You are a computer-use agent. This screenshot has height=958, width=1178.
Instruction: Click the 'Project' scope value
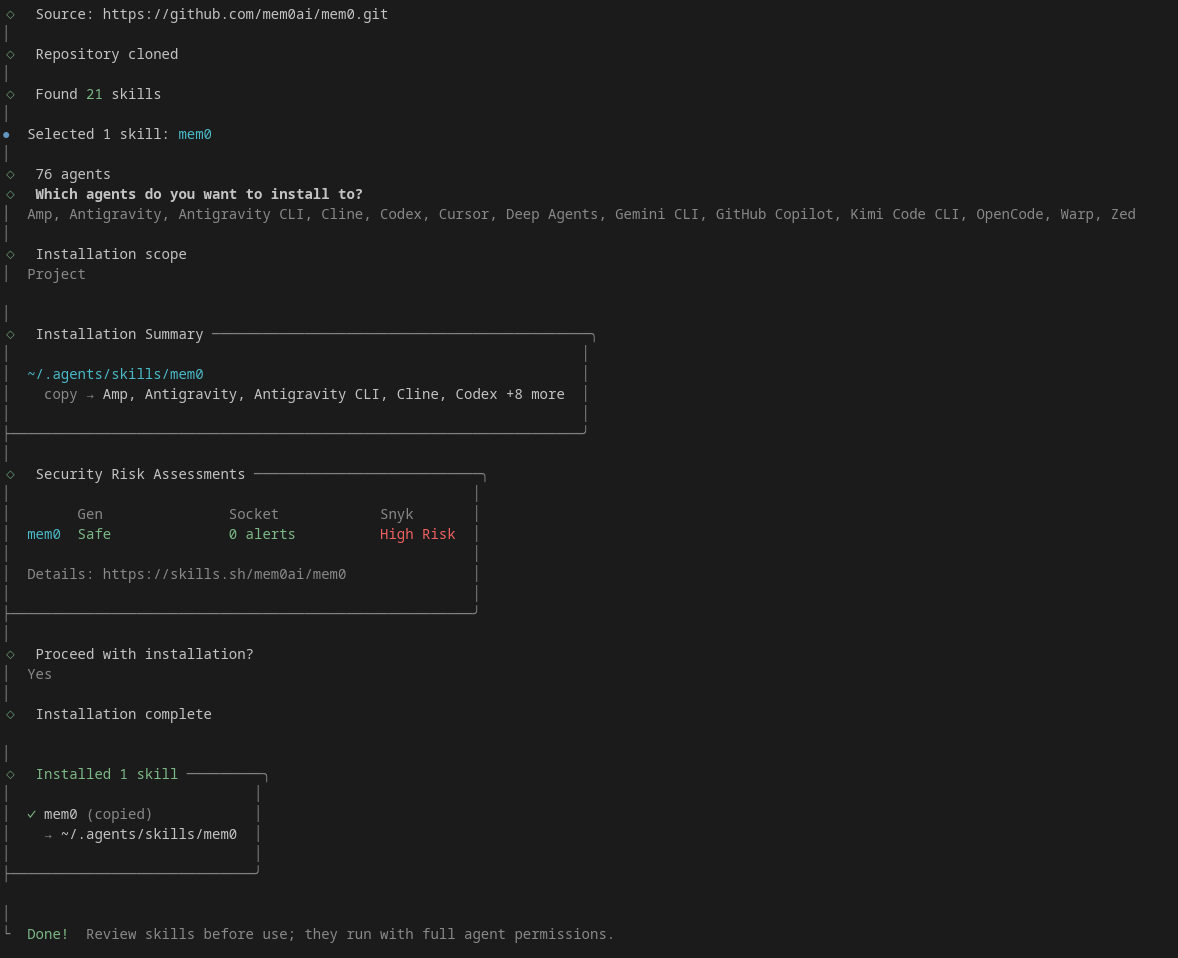[x=56, y=274]
